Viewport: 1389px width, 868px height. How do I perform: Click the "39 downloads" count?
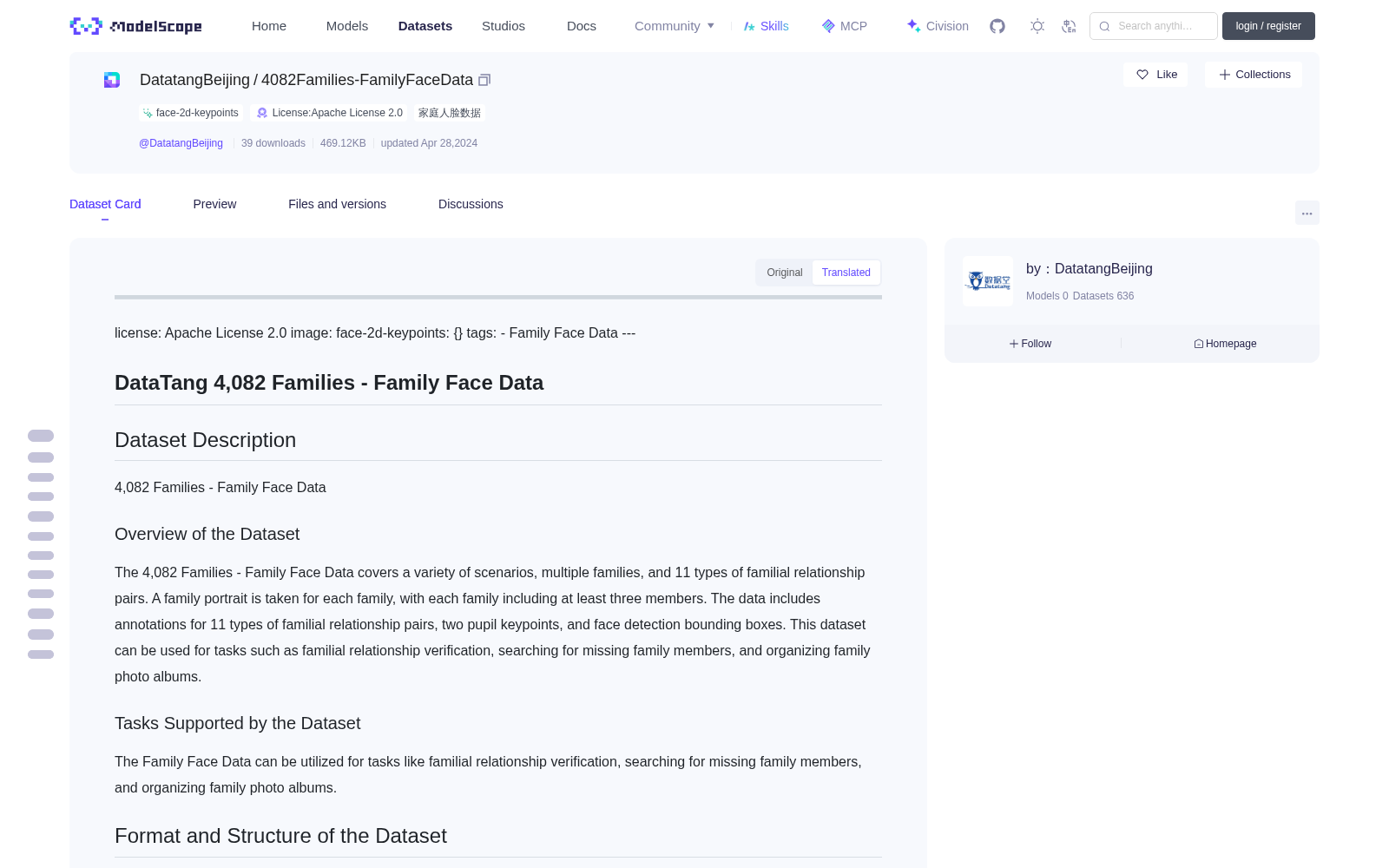tap(273, 143)
